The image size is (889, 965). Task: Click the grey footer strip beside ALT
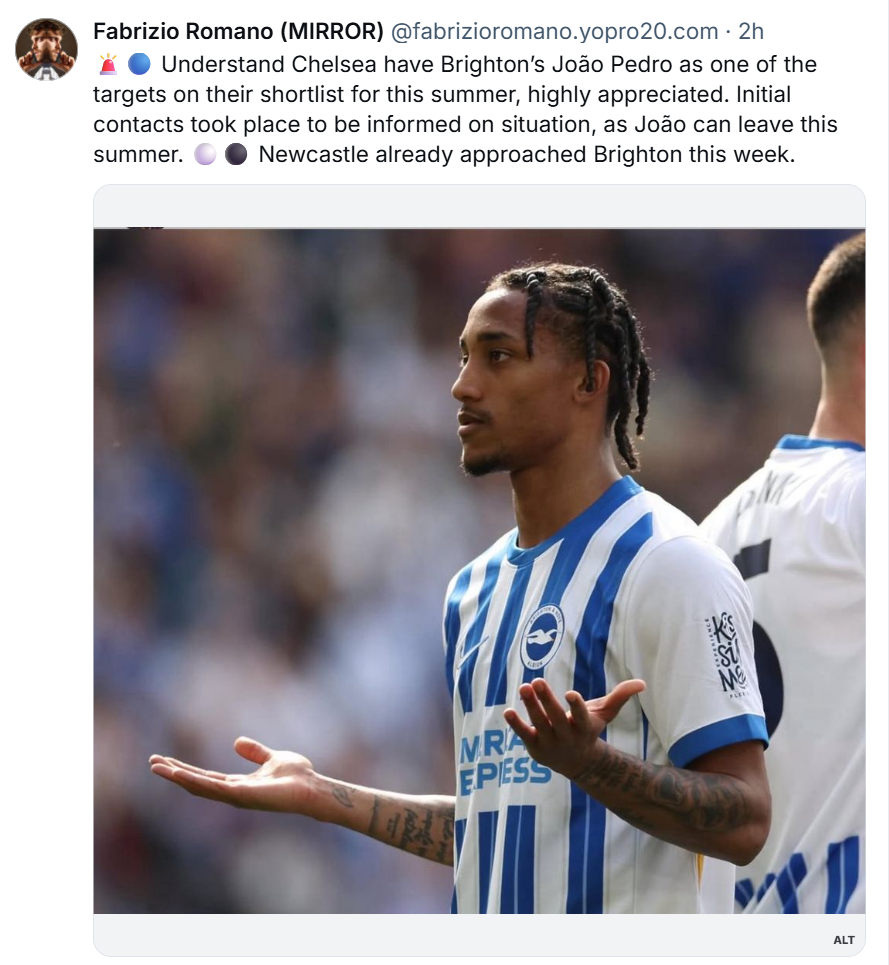click(x=461, y=934)
